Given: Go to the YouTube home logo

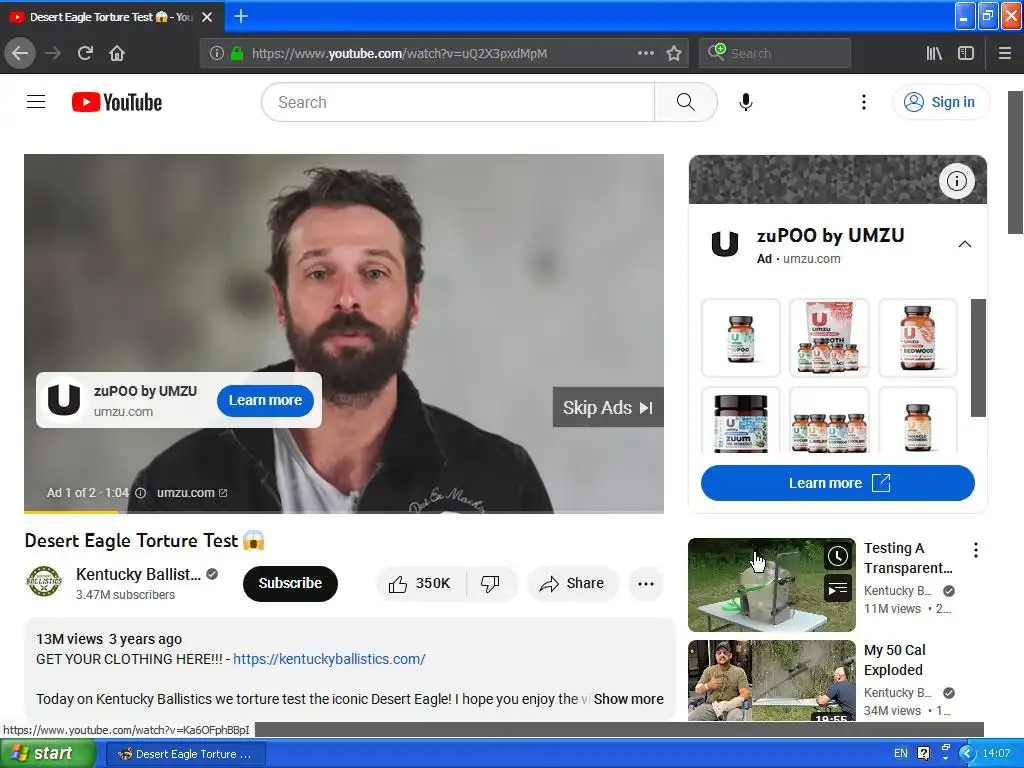Looking at the screenshot, I should (x=117, y=102).
